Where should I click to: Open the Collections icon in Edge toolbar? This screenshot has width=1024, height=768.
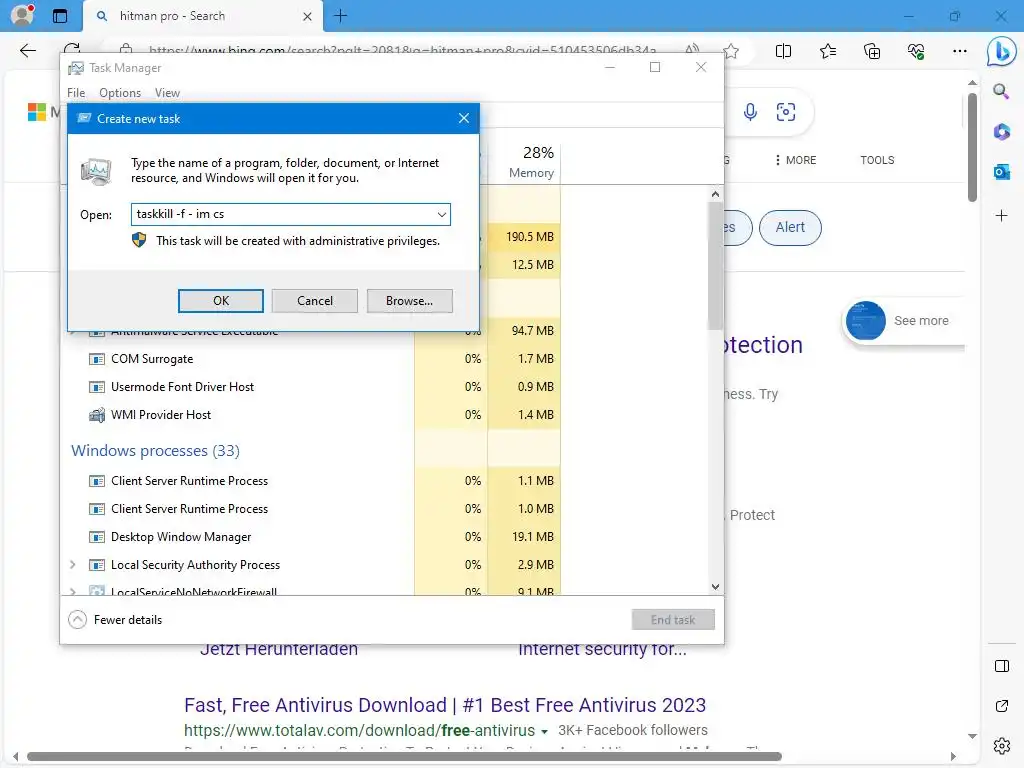[x=872, y=51]
